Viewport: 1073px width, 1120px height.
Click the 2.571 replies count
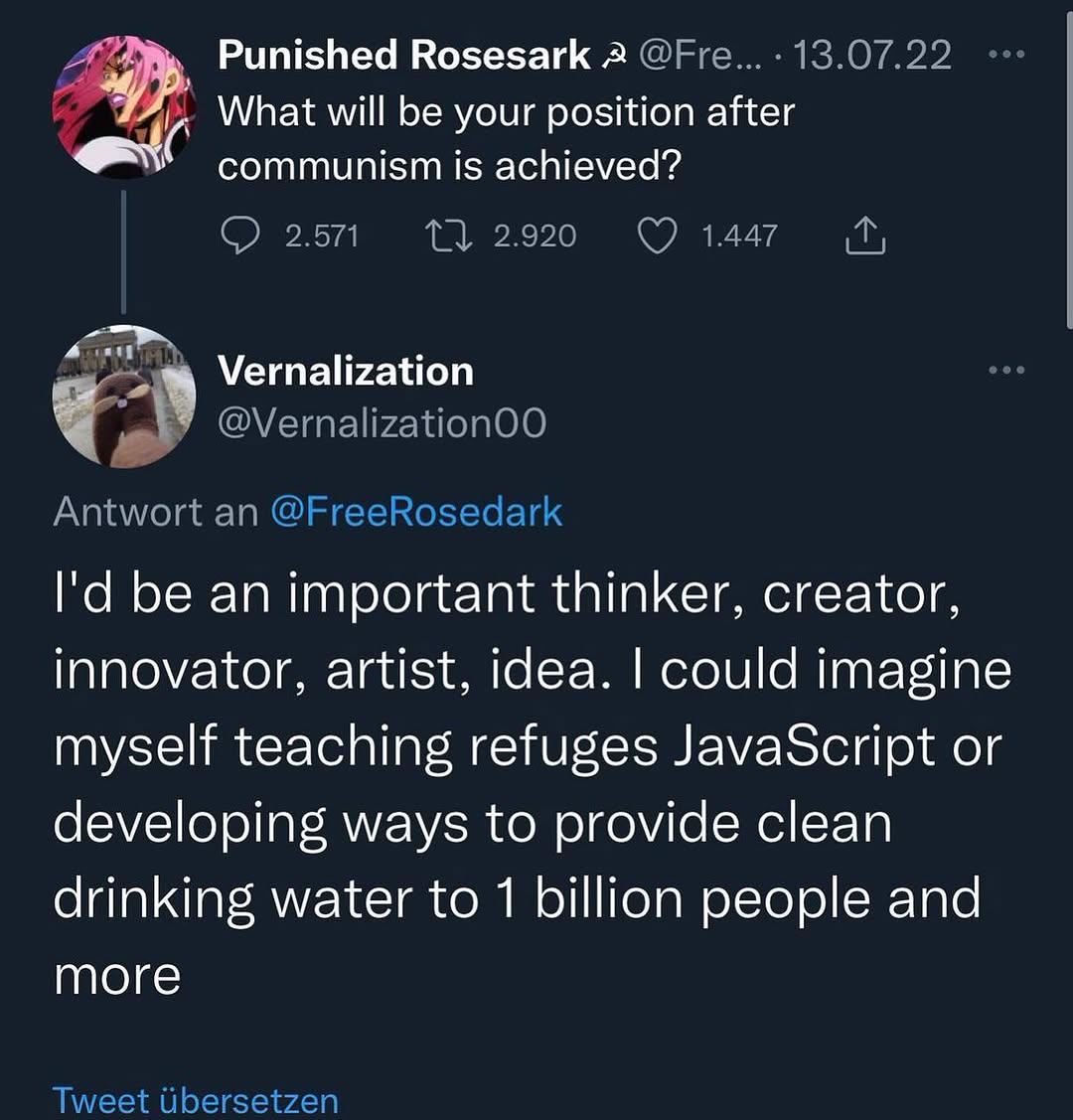click(x=321, y=237)
